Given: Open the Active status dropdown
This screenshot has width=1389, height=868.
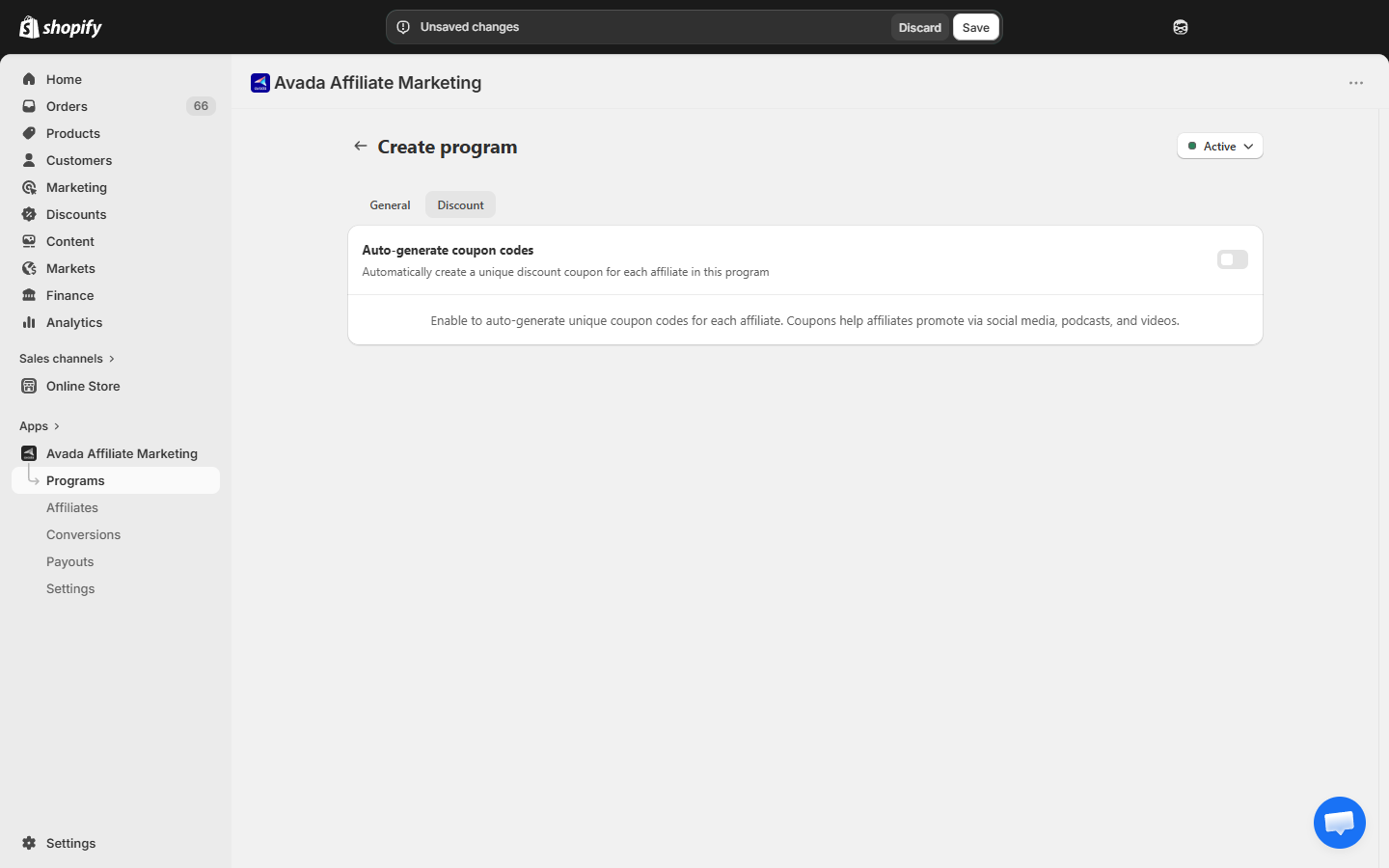Looking at the screenshot, I should click(1220, 146).
